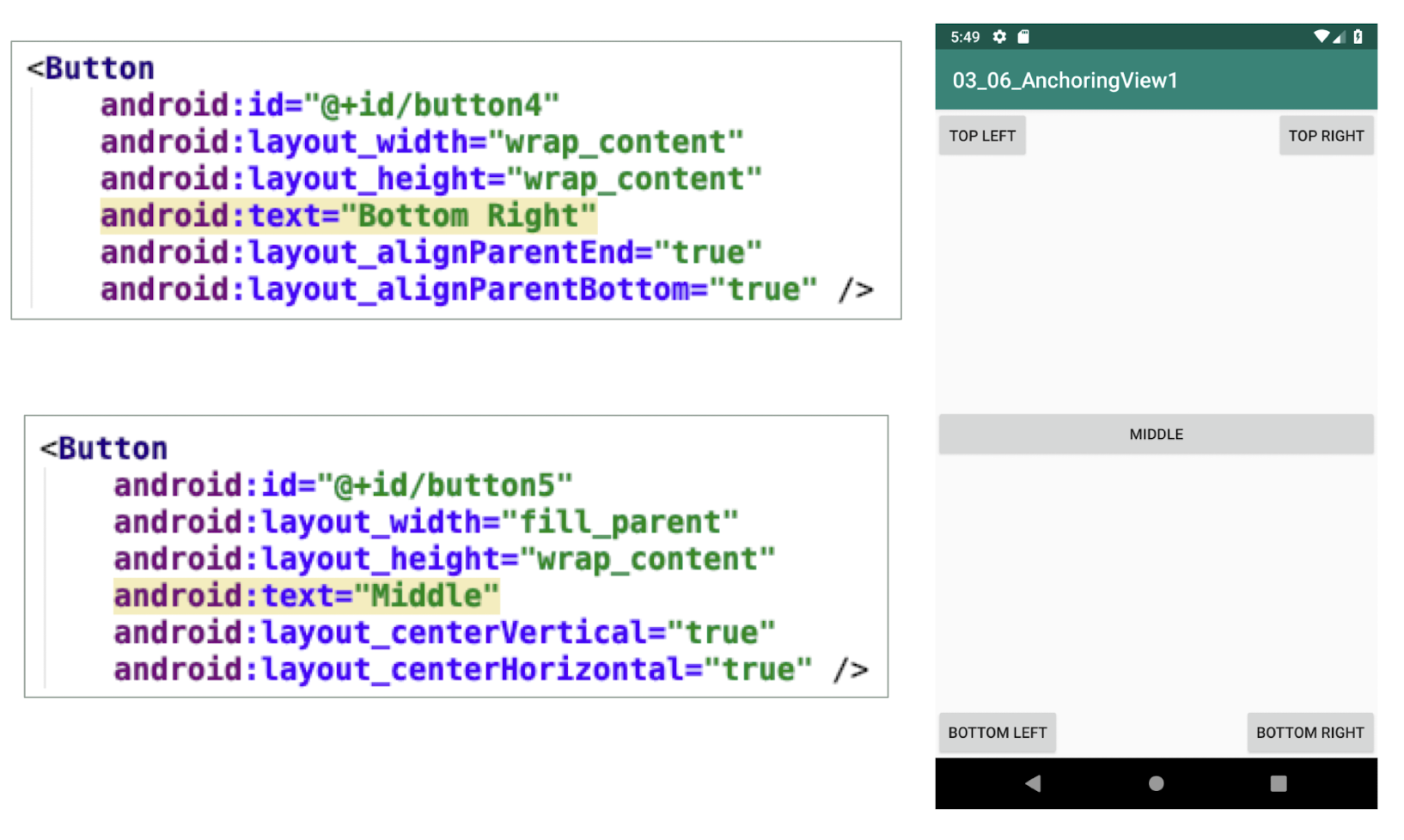Tap the Android back navigation triangle
The height and width of the screenshot is (840, 1404).
(x=1033, y=783)
